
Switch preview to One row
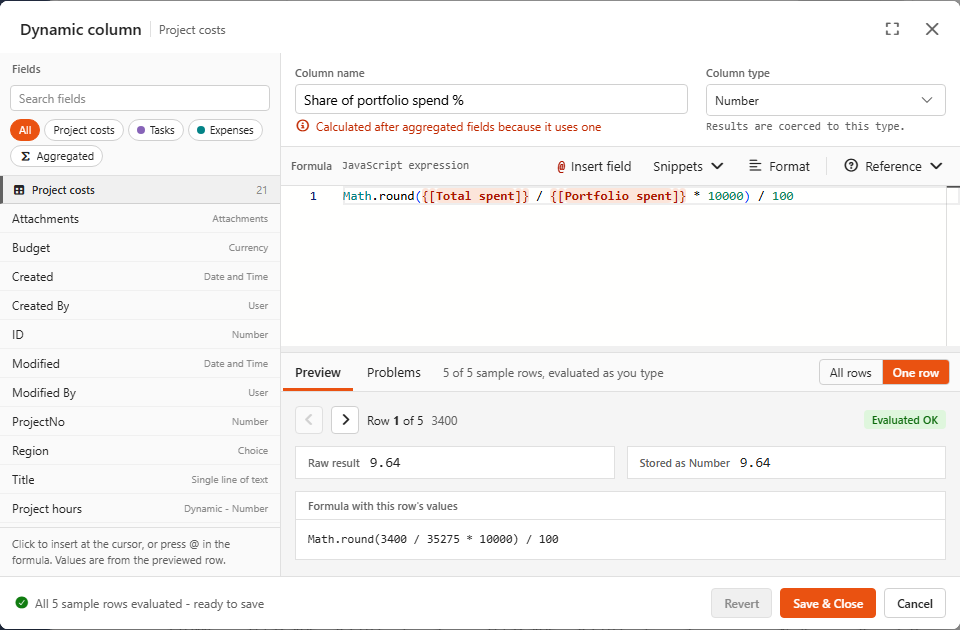point(915,372)
